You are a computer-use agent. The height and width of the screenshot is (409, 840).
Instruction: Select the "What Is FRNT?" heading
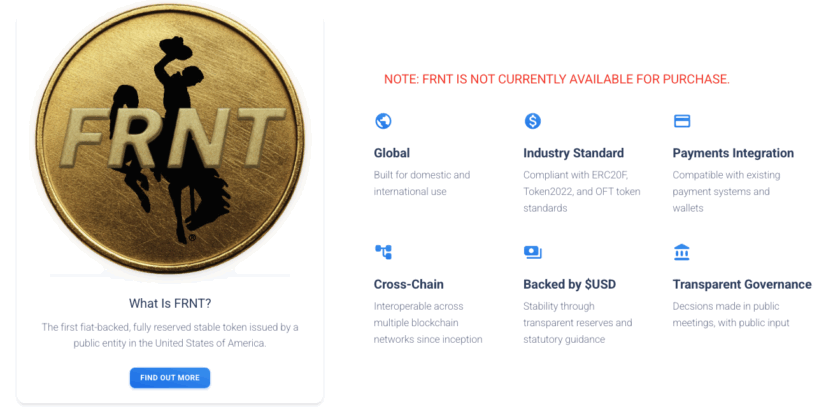coord(169,303)
